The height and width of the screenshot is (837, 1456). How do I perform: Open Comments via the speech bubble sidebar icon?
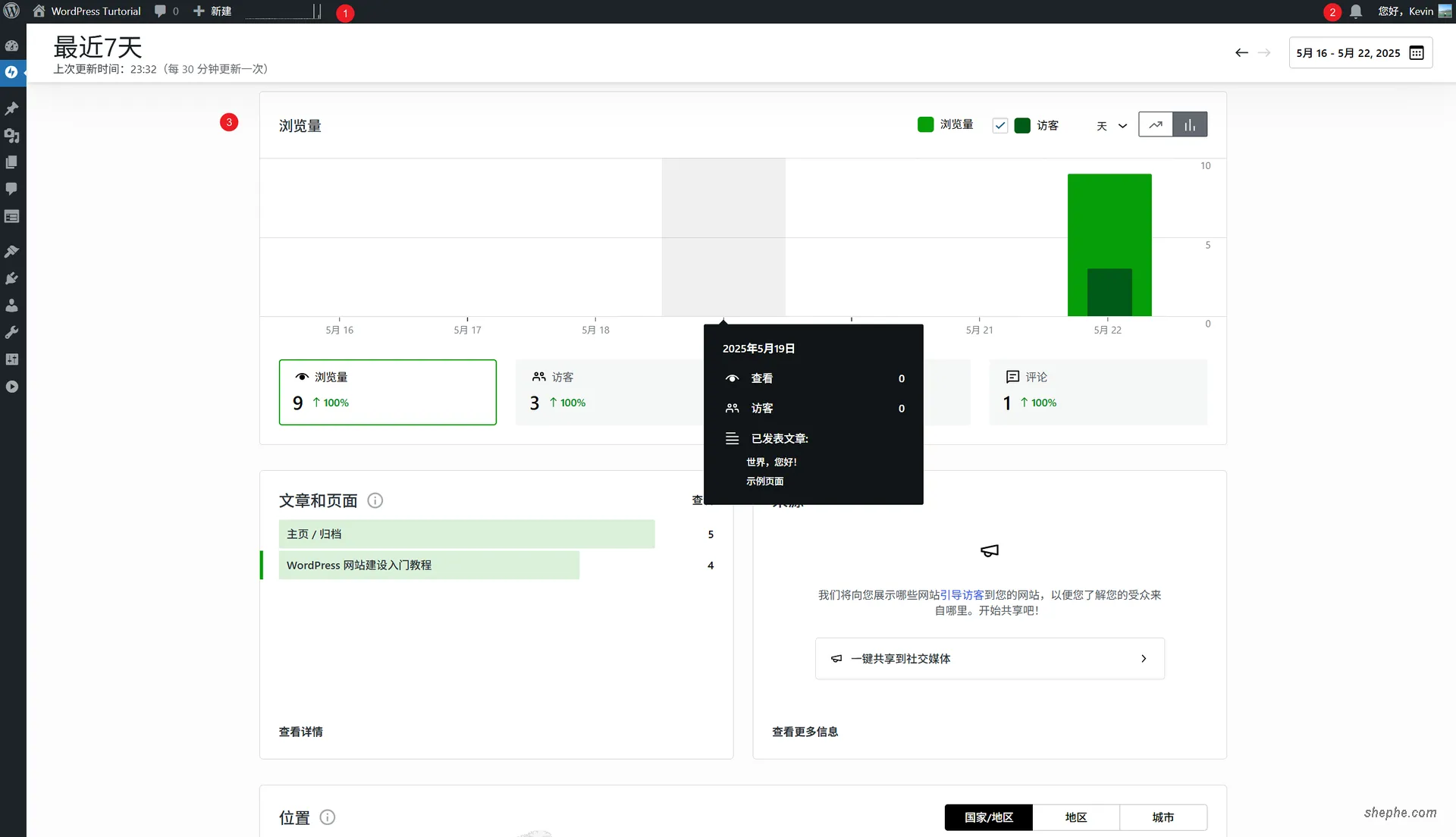12,189
